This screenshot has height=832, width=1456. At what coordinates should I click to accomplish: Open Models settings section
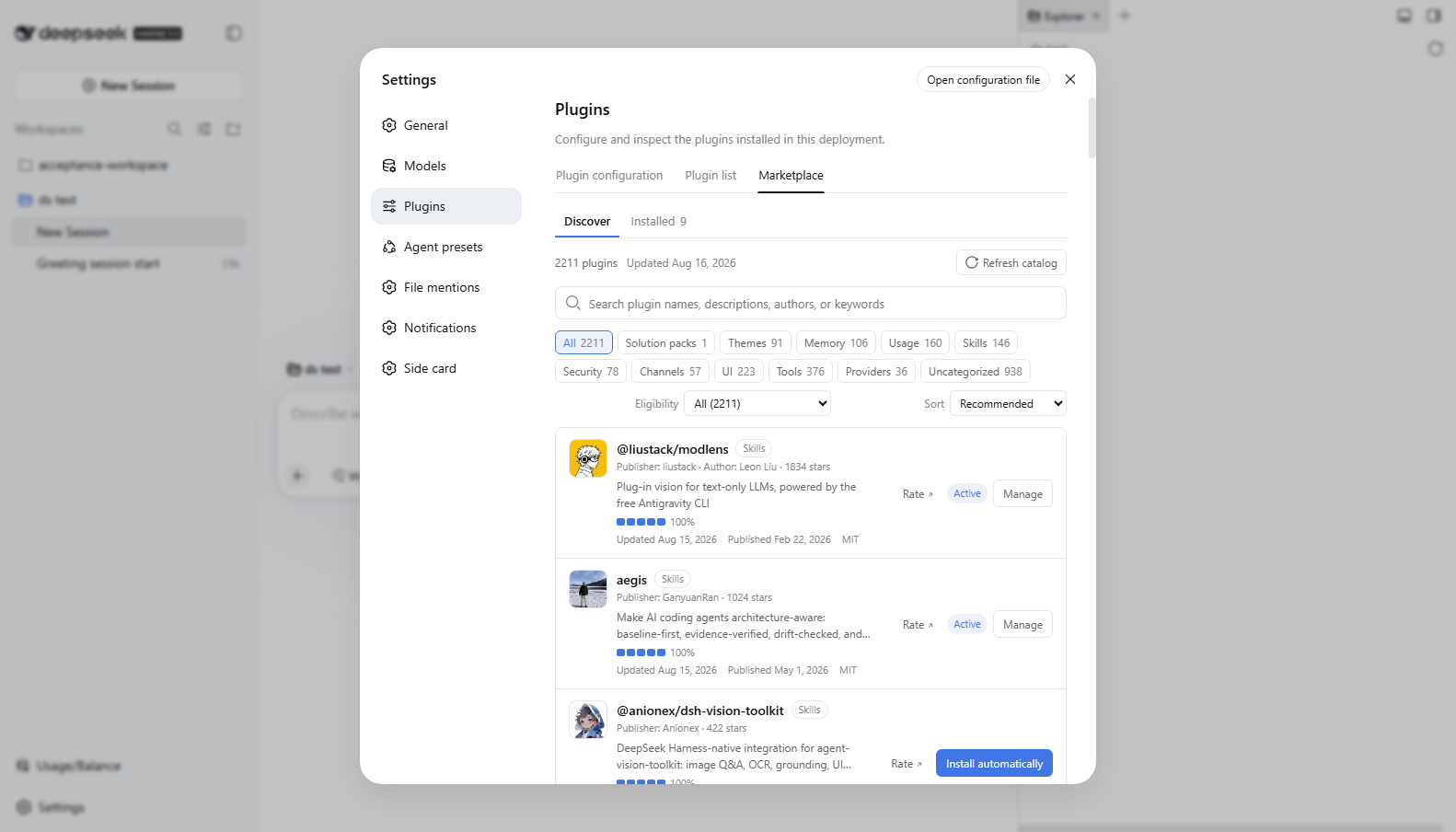[x=446, y=166]
